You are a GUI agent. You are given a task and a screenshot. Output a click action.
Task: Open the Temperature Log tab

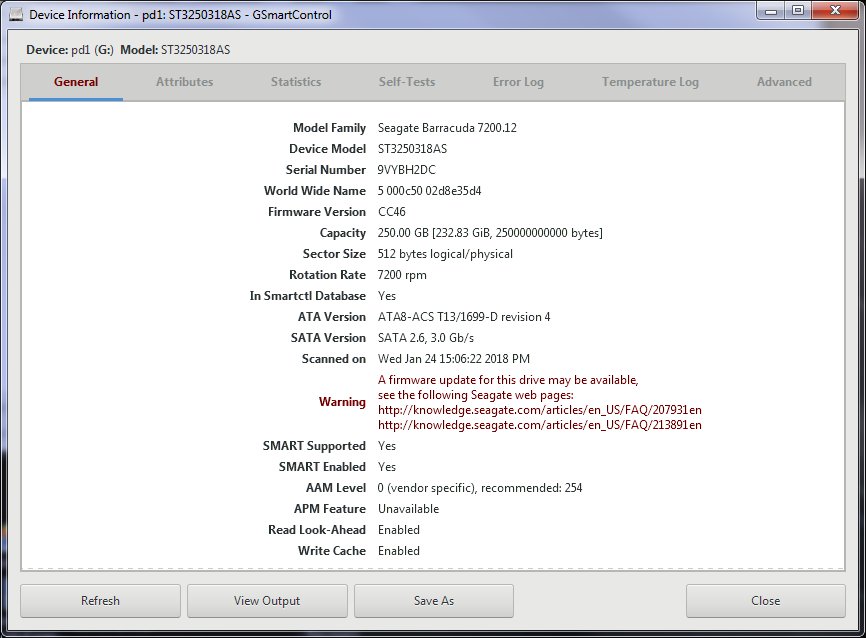pyautogui.click(x=650, y=82)
